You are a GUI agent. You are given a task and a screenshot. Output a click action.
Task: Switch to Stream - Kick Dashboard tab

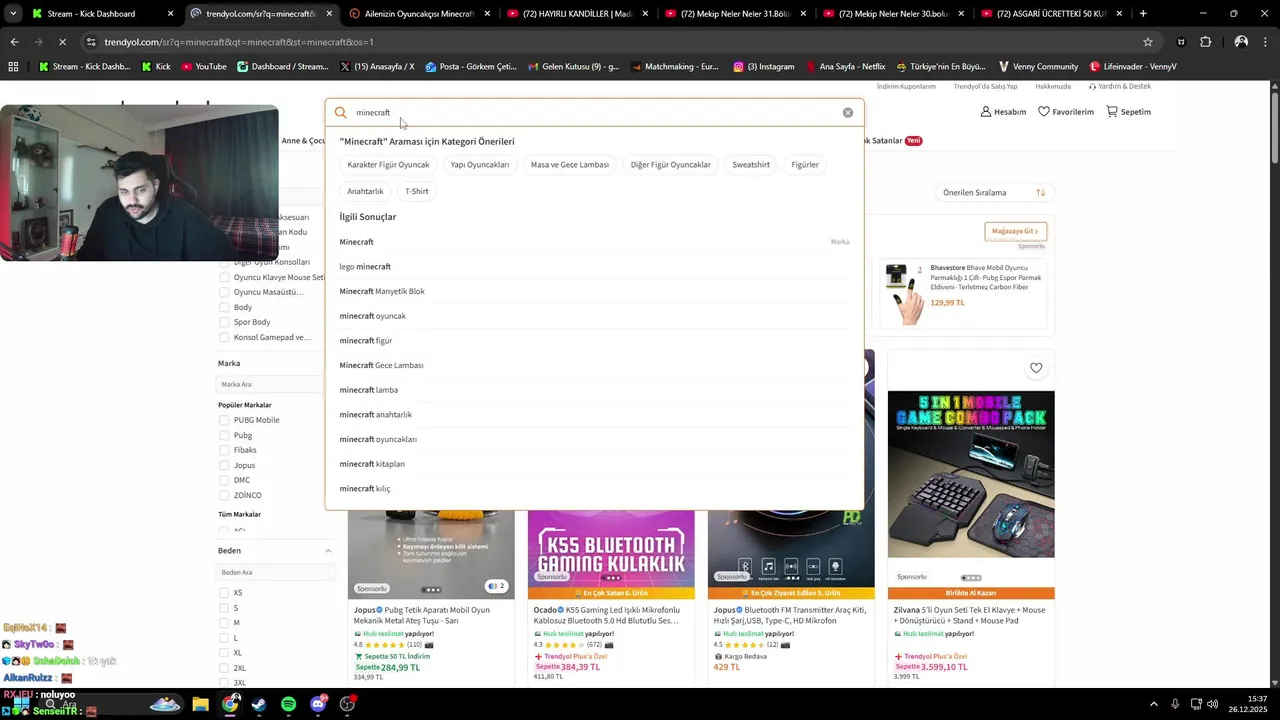pos(103,14)
